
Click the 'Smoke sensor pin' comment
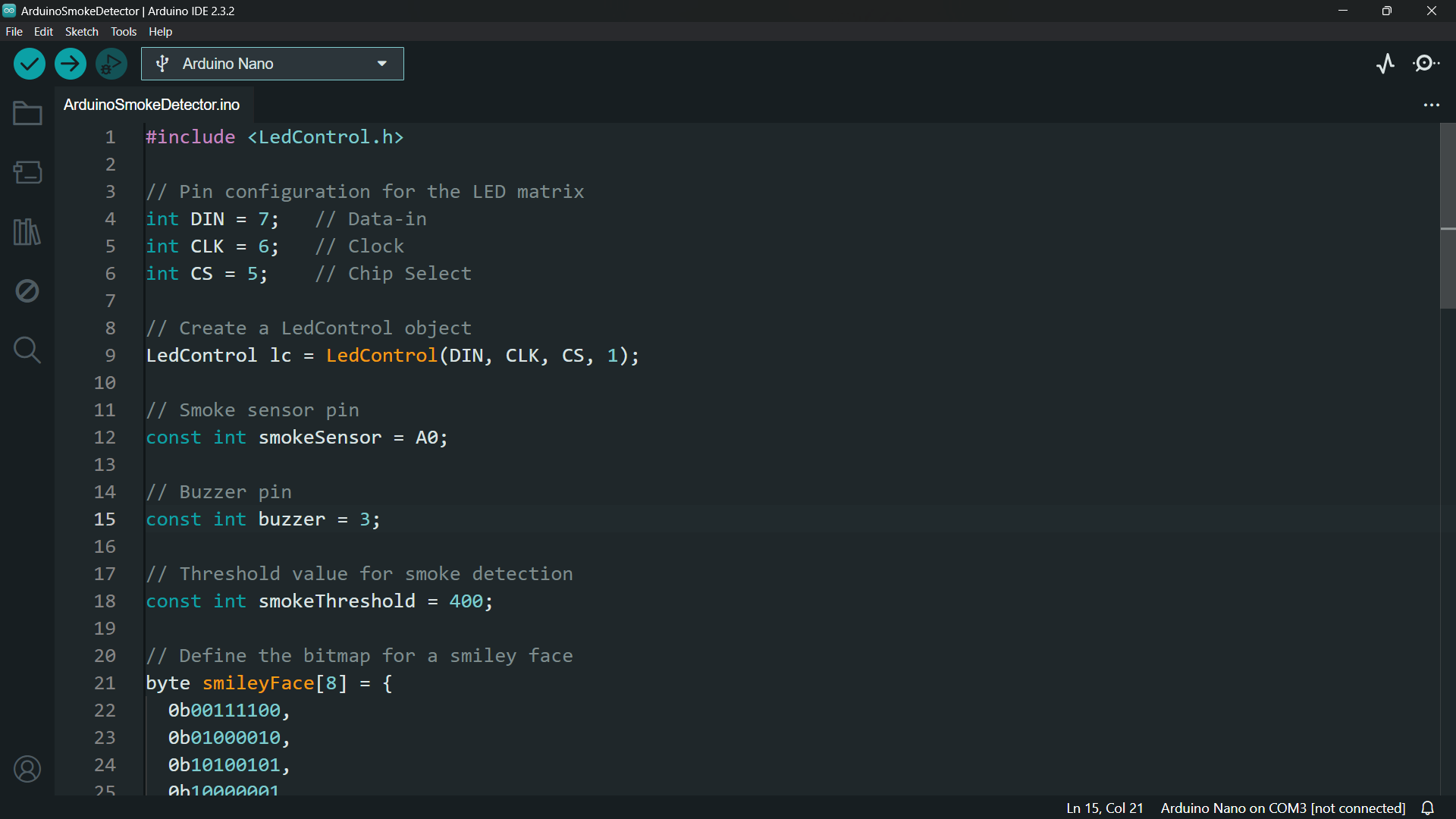pos(253,410)
